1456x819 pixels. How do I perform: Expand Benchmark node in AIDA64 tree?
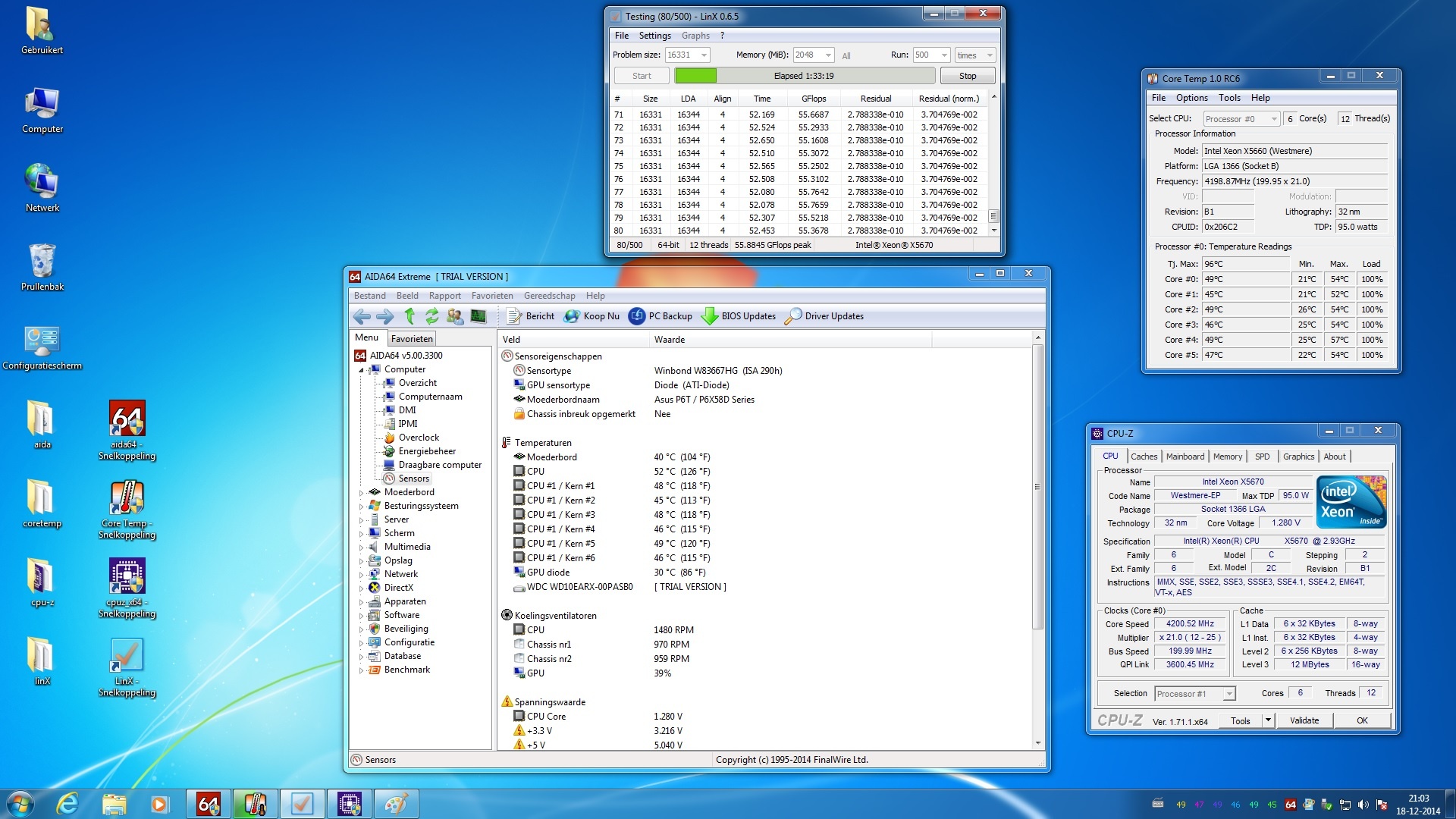[x=361, y=670]
